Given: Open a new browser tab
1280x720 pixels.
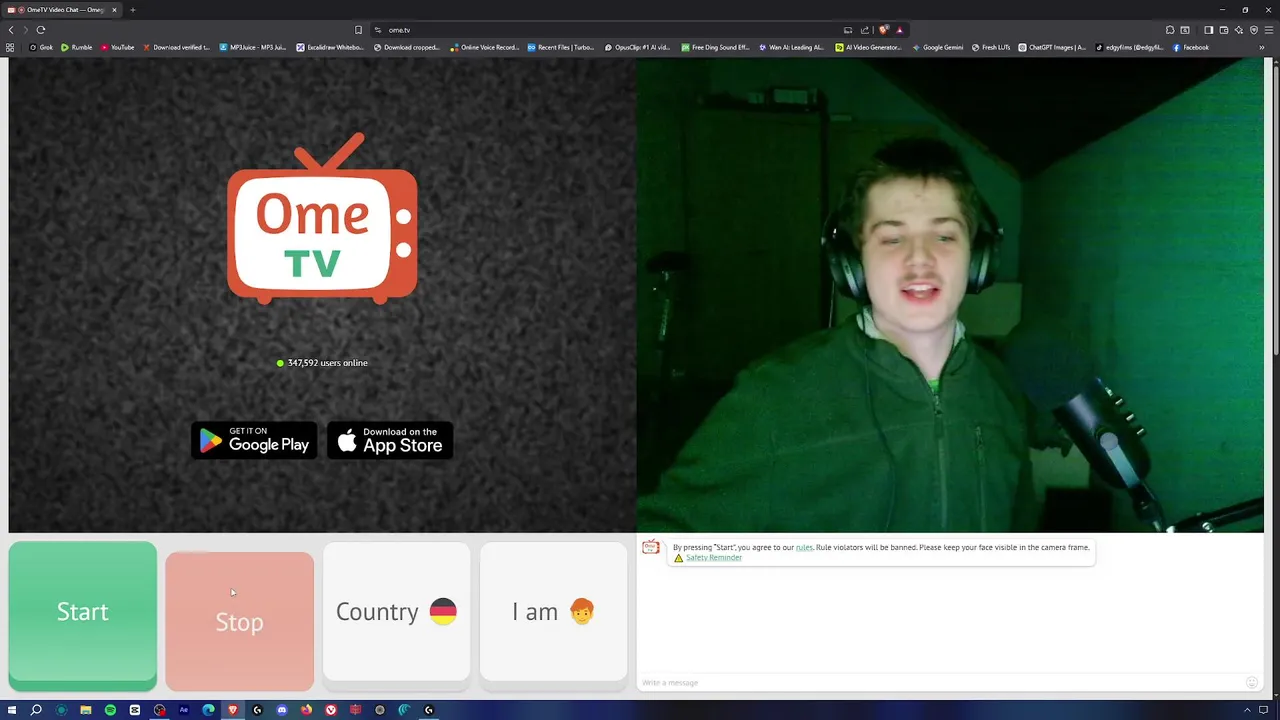Looking at the screenshot, I should click(x=132, y=10).
